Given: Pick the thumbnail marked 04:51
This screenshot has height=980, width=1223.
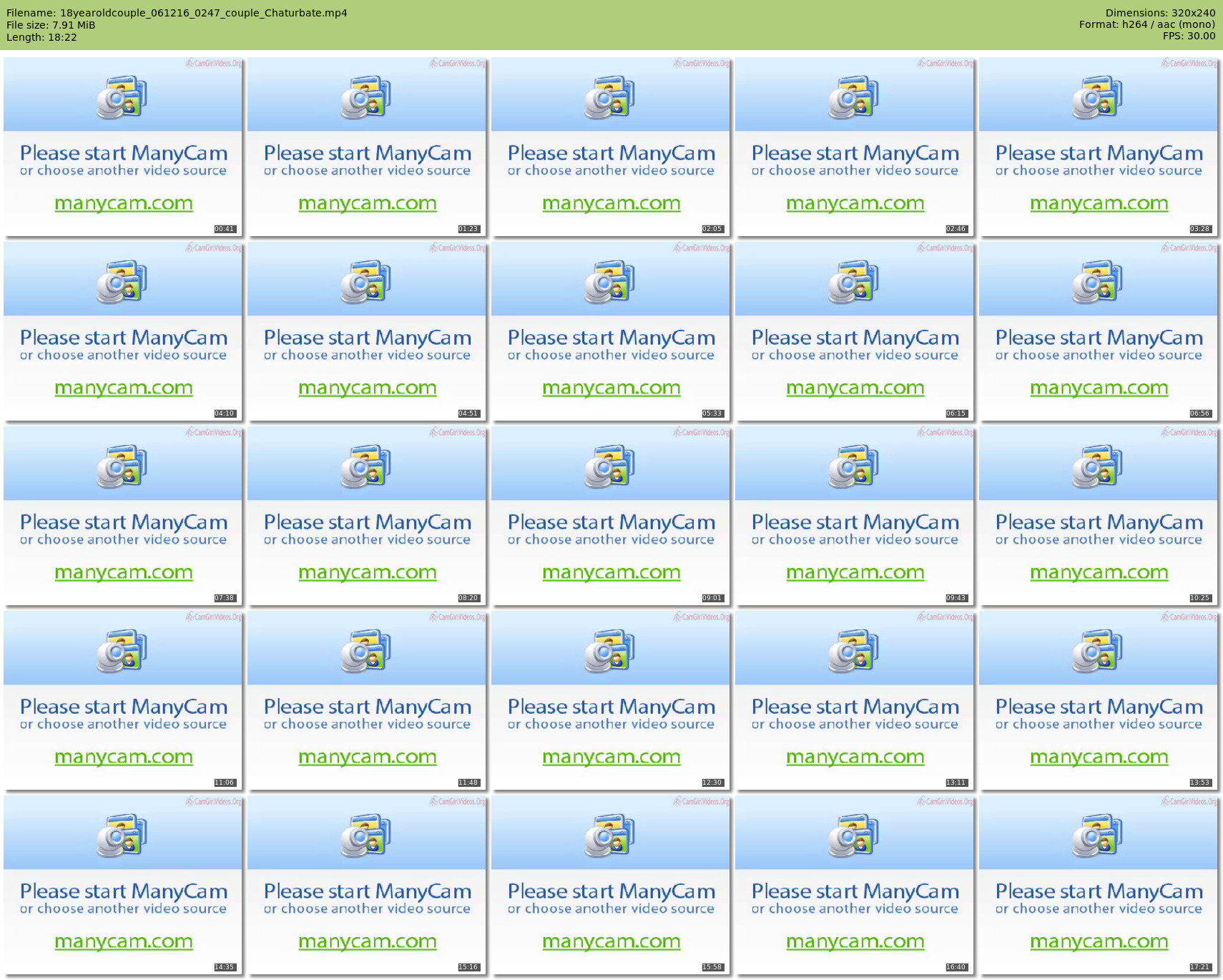Looking at the screenshot, I should 367,331.
